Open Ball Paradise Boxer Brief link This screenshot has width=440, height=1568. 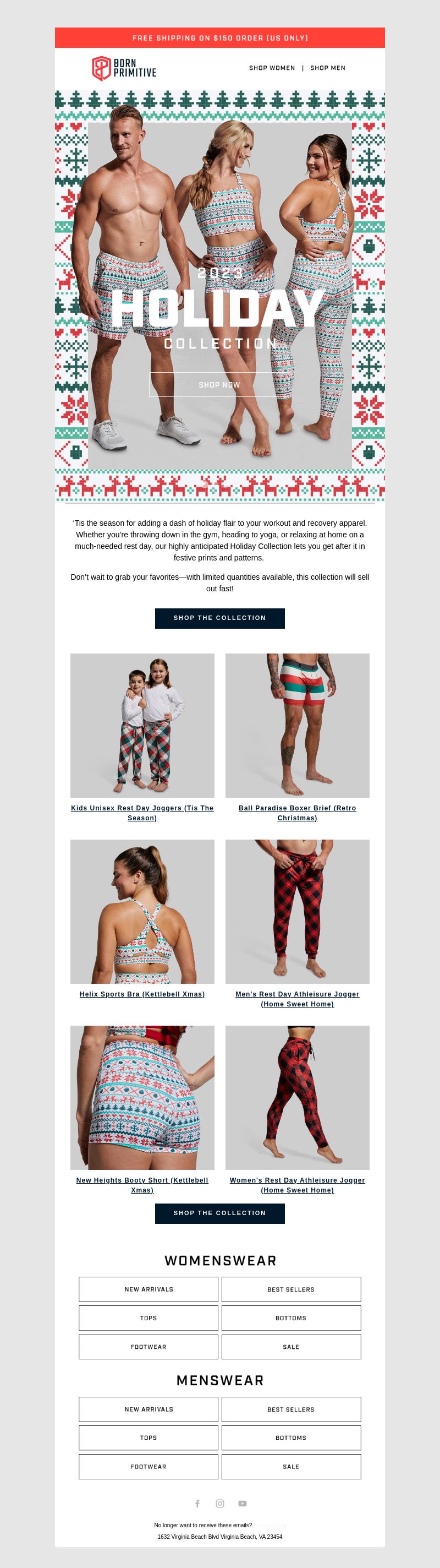point(297,813)
